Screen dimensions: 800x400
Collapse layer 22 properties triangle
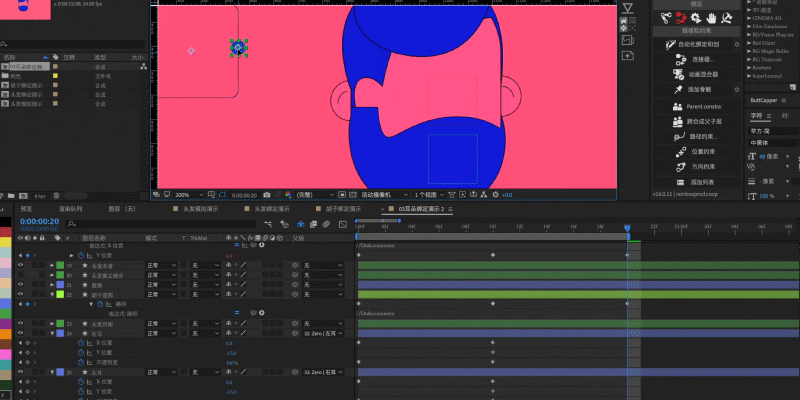[x=52, y=294]
